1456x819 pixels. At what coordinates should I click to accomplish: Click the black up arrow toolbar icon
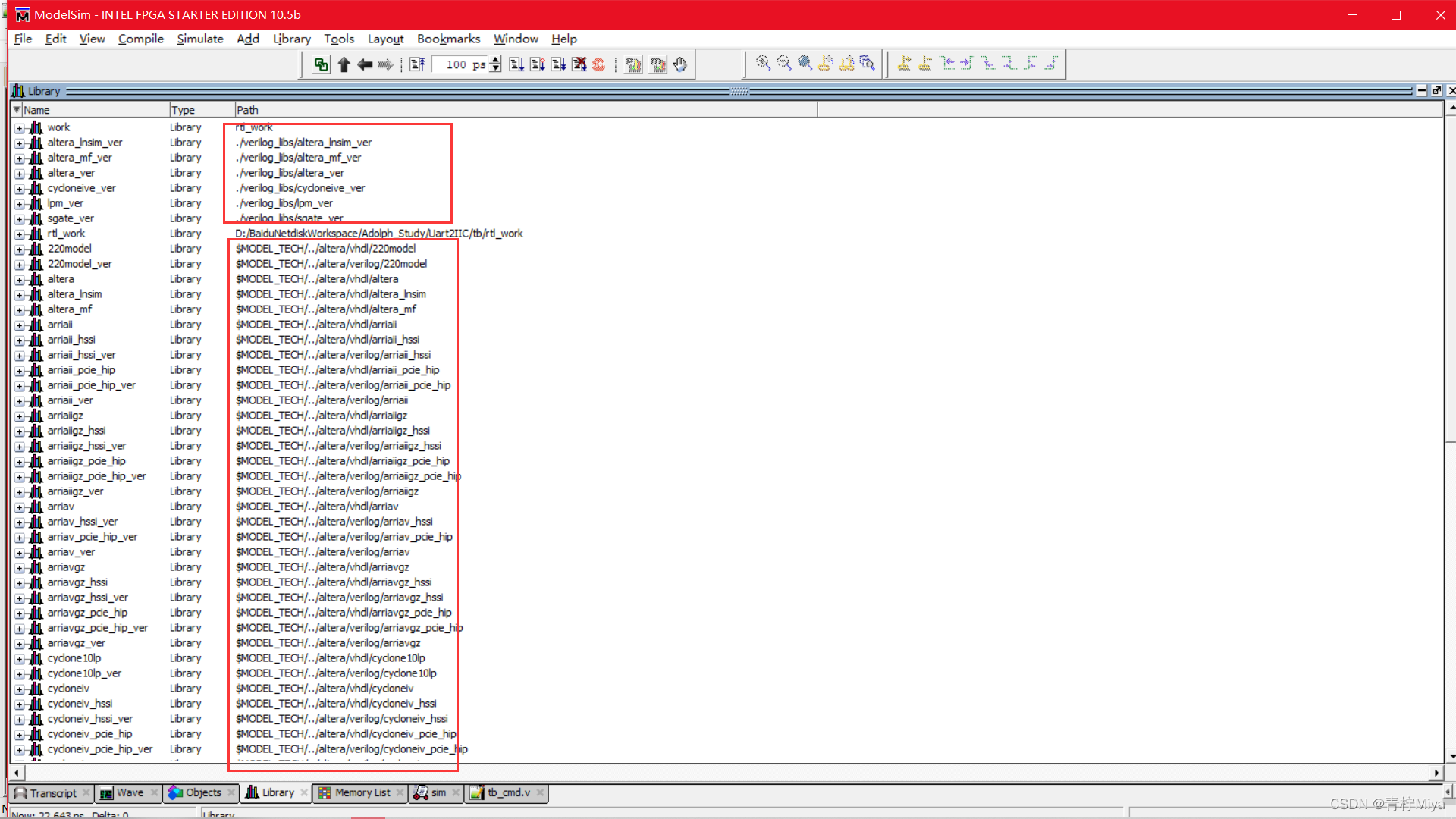coord(344,64)
